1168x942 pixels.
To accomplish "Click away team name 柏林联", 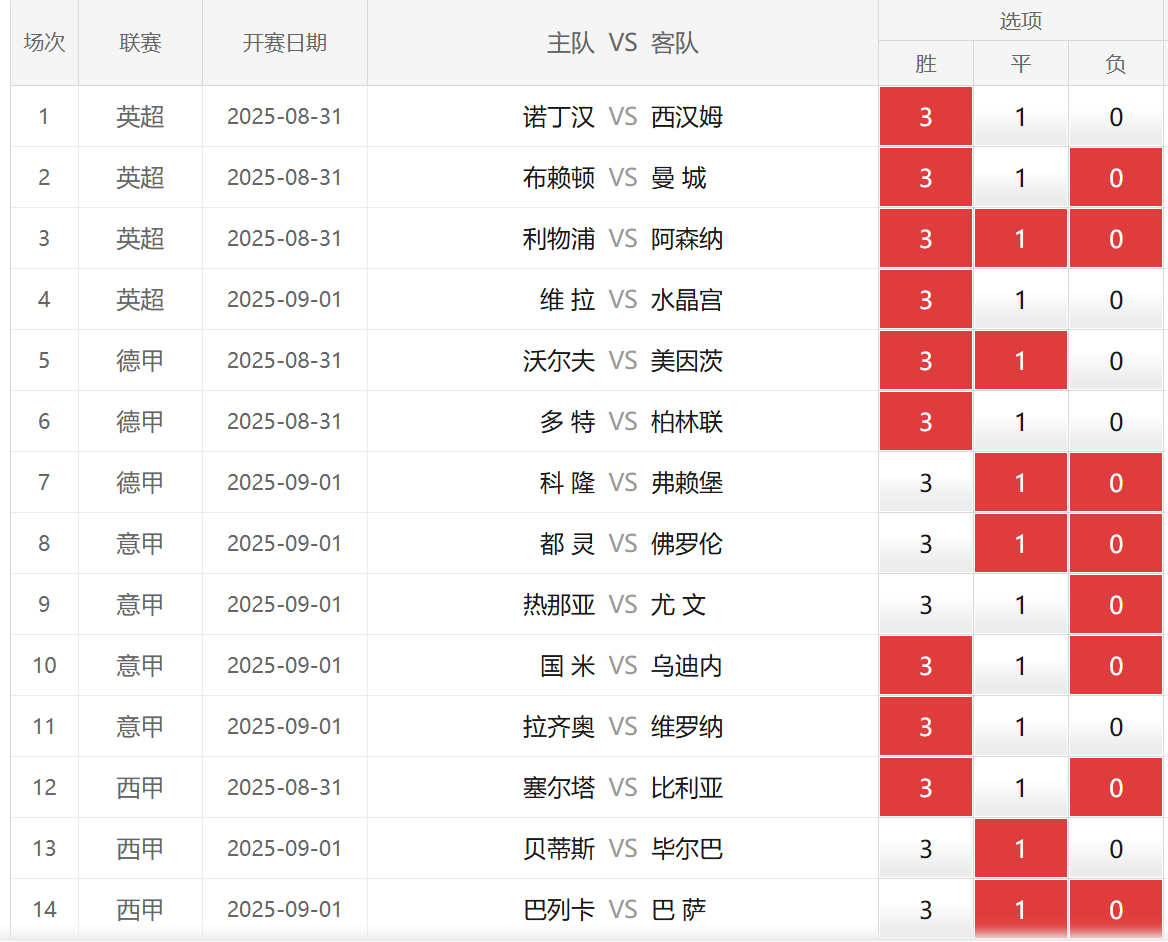I will click(687, 422).
